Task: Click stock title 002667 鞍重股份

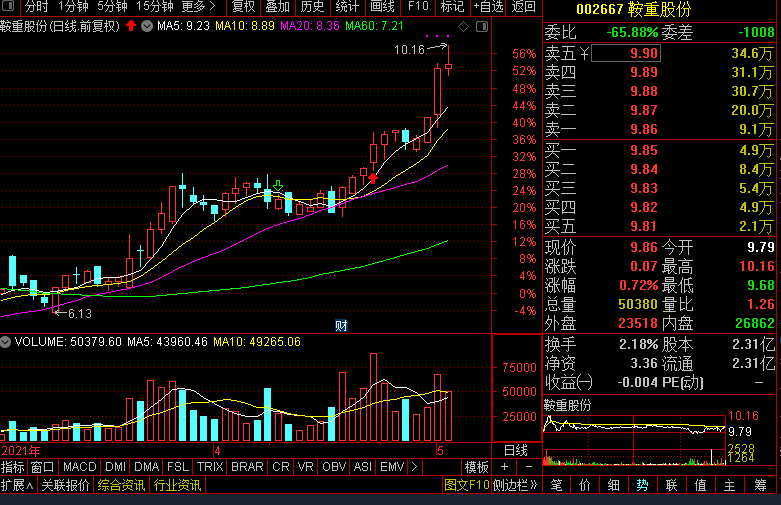Action: pyautogui.click(x=634, y=9)
